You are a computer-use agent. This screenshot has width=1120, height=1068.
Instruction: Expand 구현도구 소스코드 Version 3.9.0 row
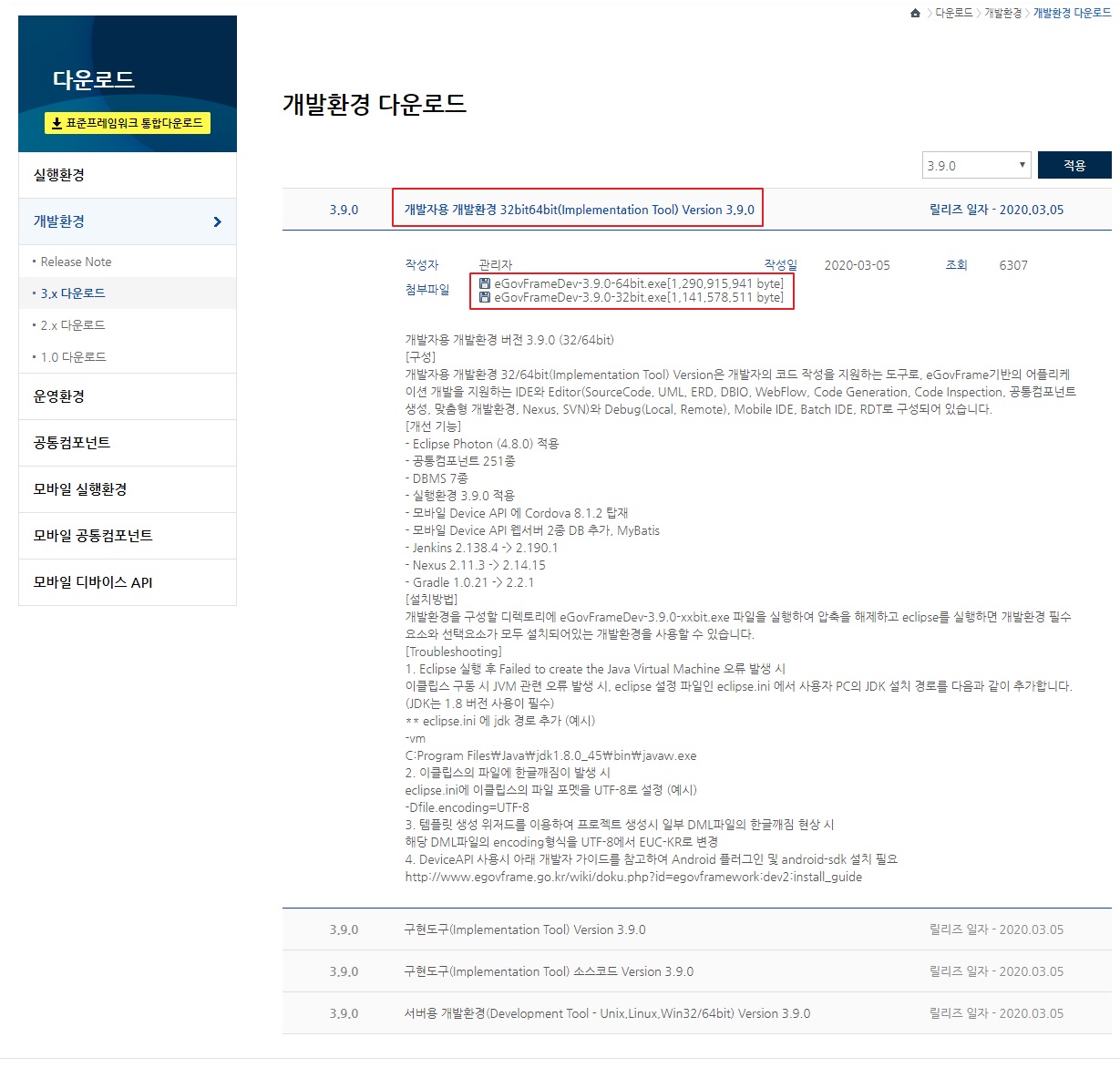point(549,971)
